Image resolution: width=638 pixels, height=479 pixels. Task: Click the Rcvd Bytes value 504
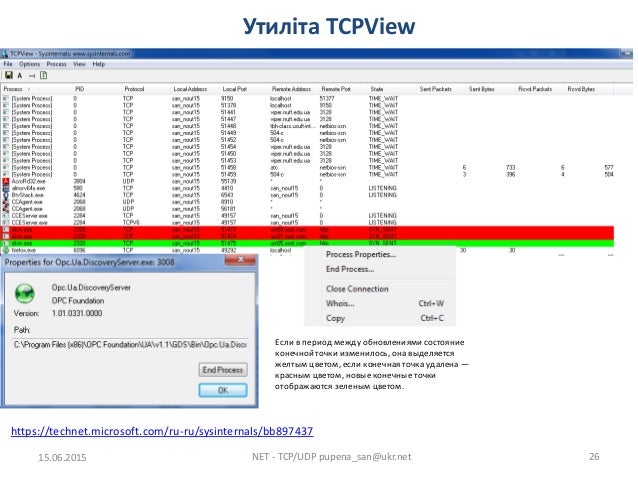(x=609, y=174)
